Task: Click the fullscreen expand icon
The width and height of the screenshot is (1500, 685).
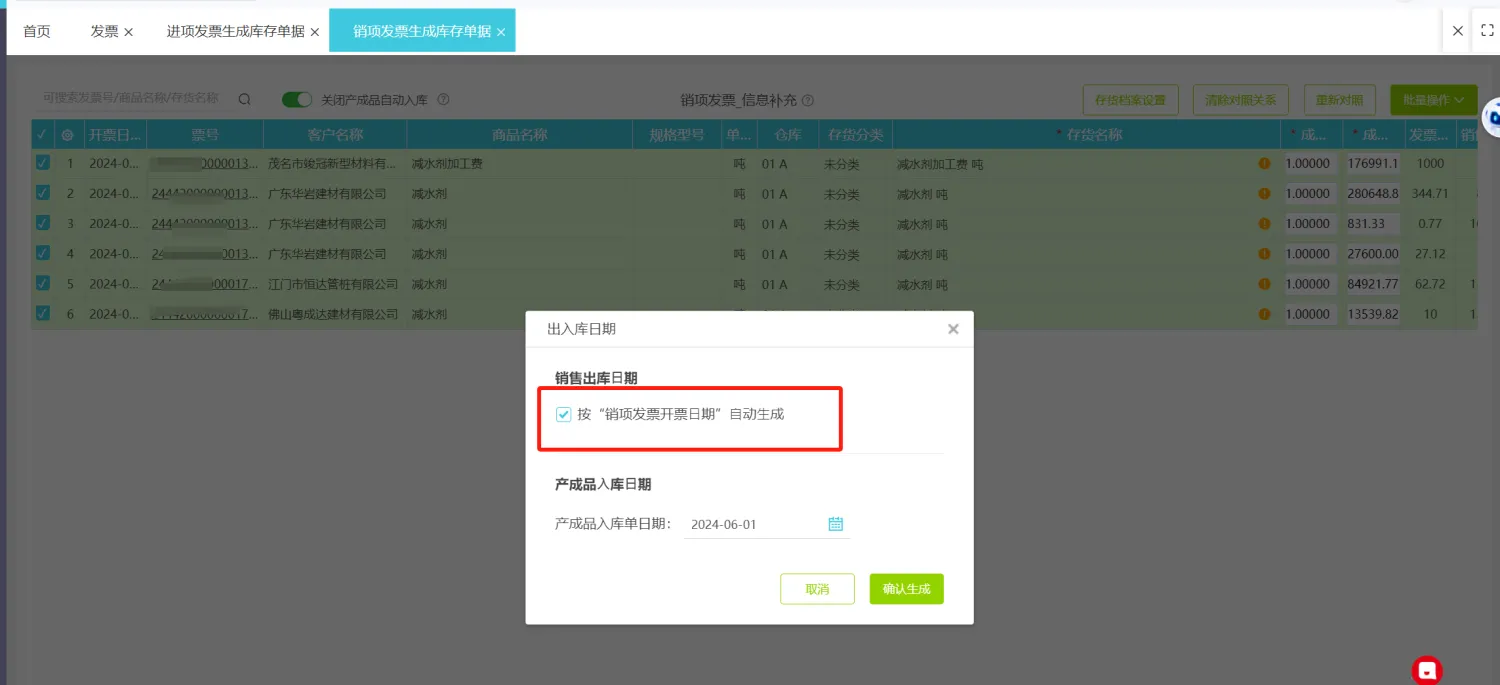Action: coord(1487,31)
